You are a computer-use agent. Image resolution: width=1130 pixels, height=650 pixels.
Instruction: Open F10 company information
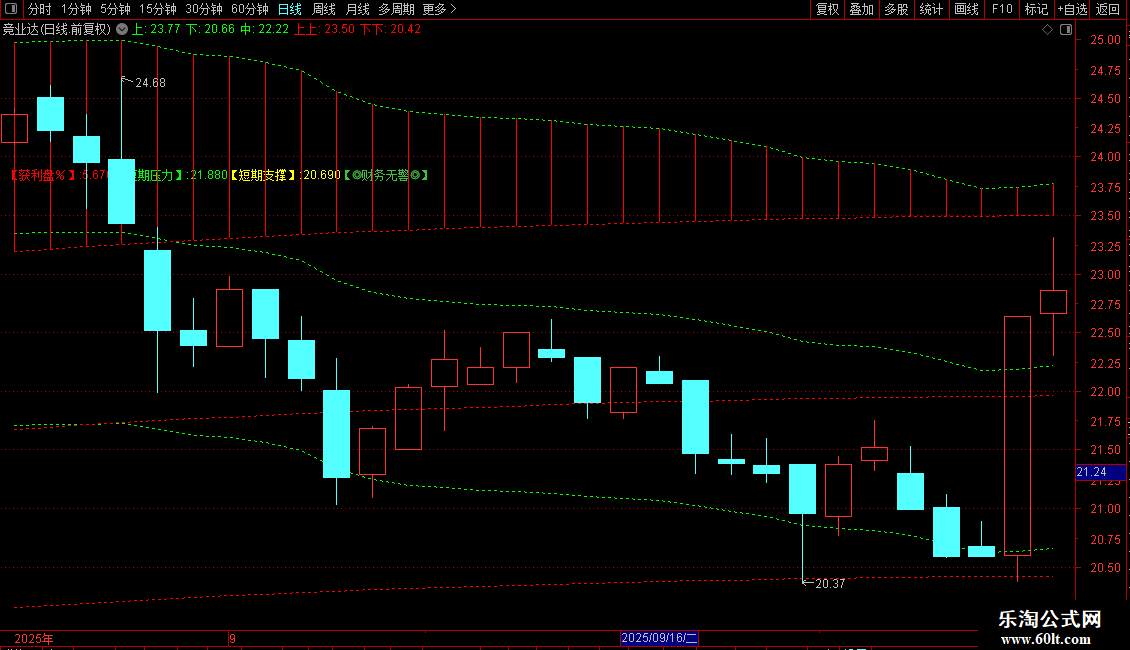point(1002,9)
